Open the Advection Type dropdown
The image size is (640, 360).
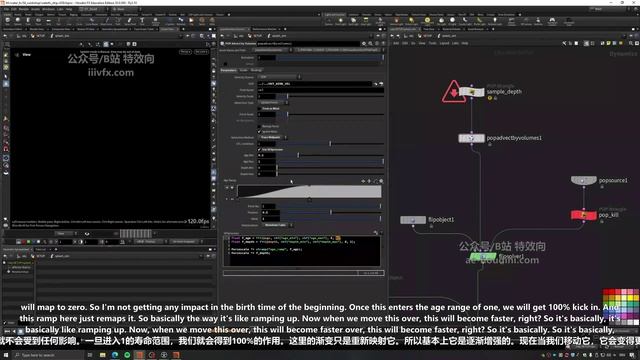tap(273, 102)
